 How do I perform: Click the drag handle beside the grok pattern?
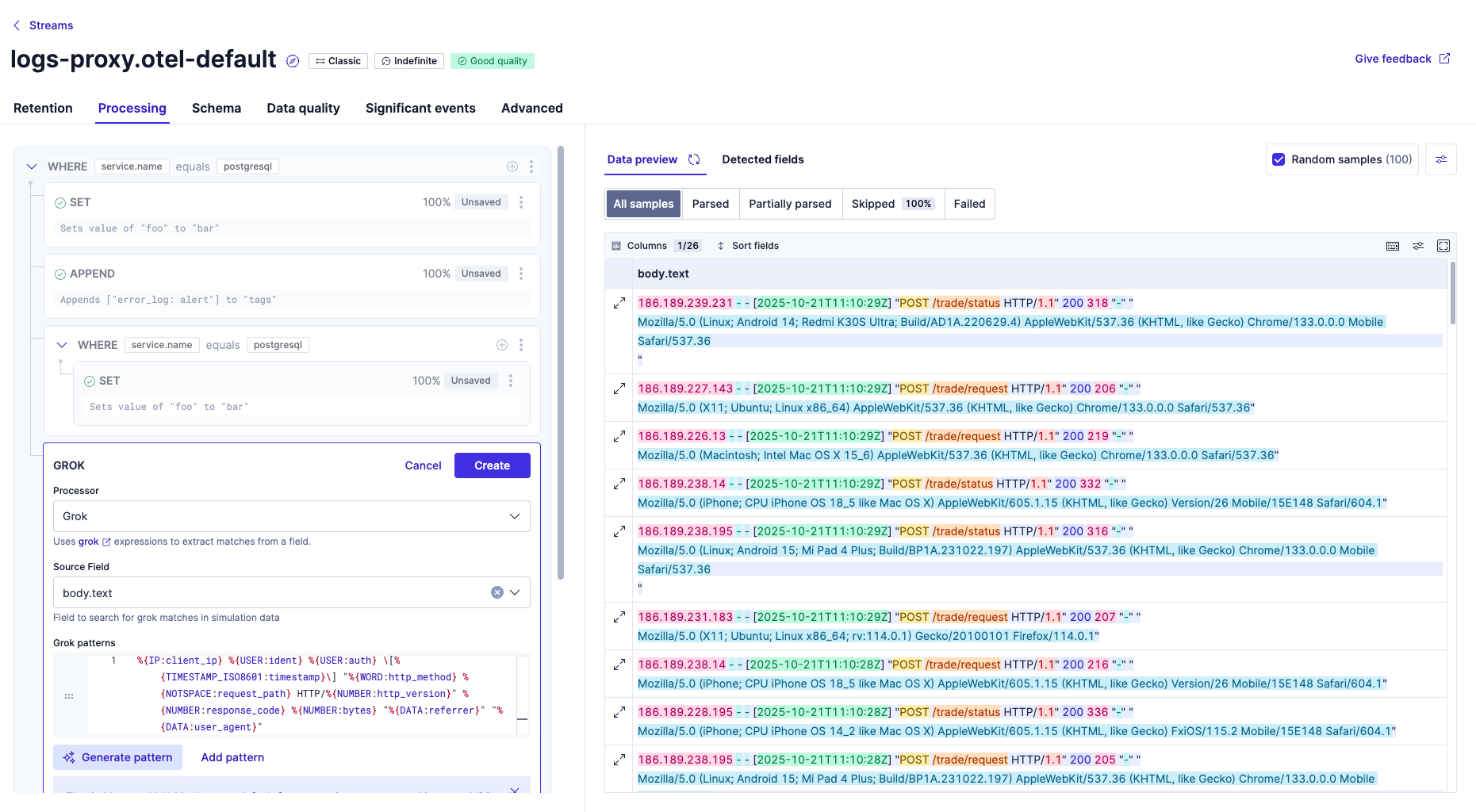[x=69, y=696]
